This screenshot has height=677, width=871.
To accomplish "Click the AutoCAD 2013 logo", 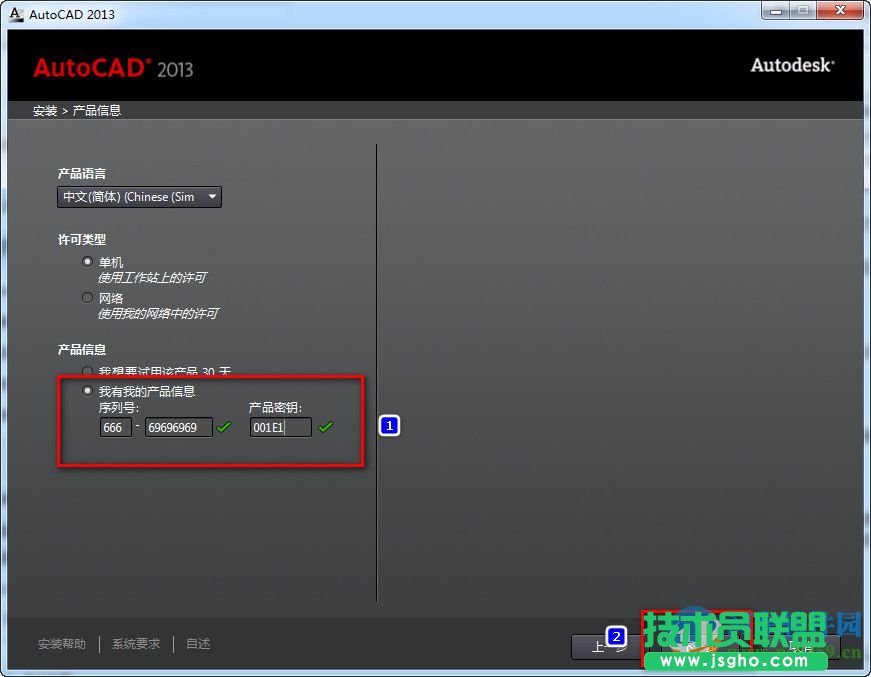I will point(115,68).
